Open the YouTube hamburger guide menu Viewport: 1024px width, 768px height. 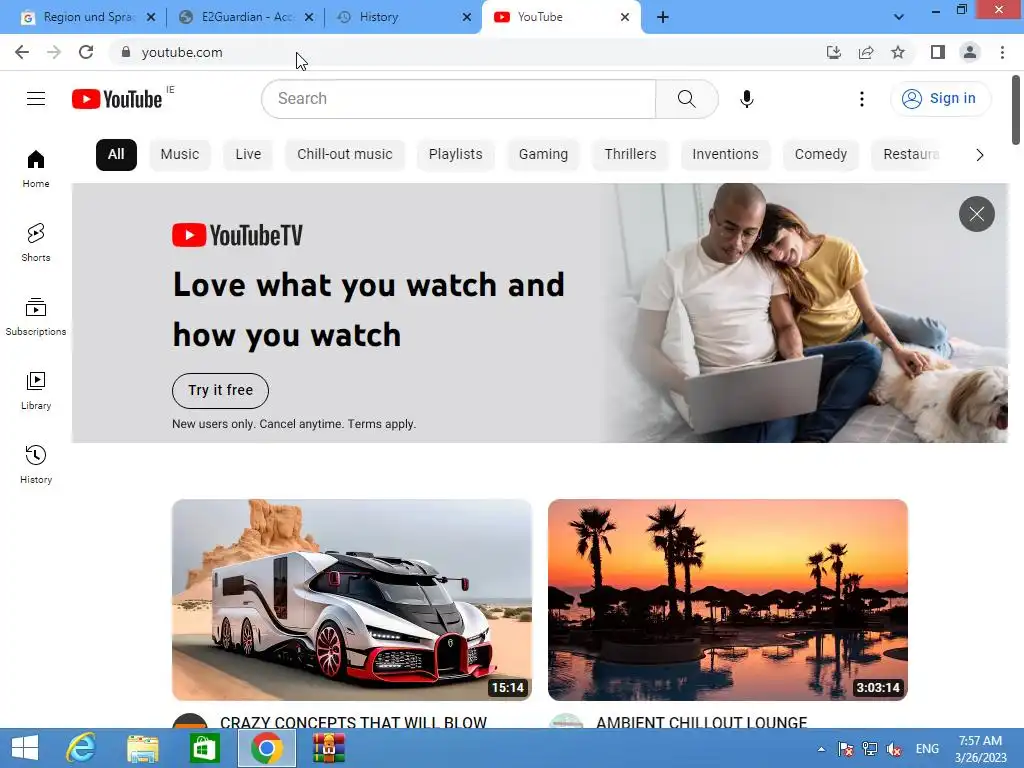coord(36,99)
